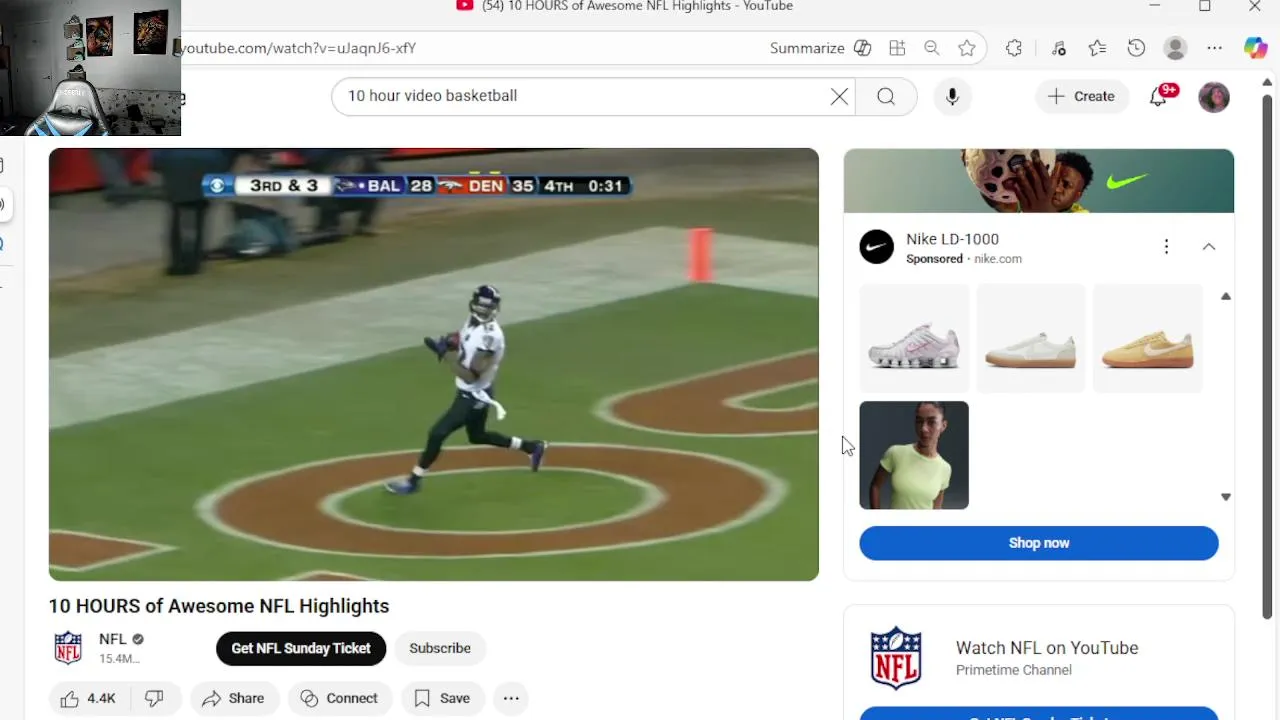The width and height of the screenshot is (1280, 720).
Task: Open the YouTube account avatar menu
Action: tap(1214, 97)
